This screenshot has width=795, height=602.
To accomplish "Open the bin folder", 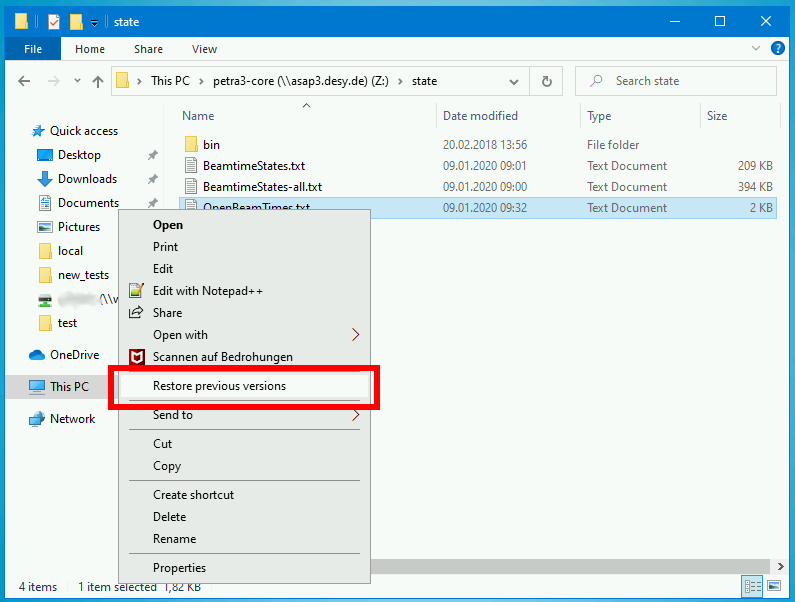I will pos(211,145).
